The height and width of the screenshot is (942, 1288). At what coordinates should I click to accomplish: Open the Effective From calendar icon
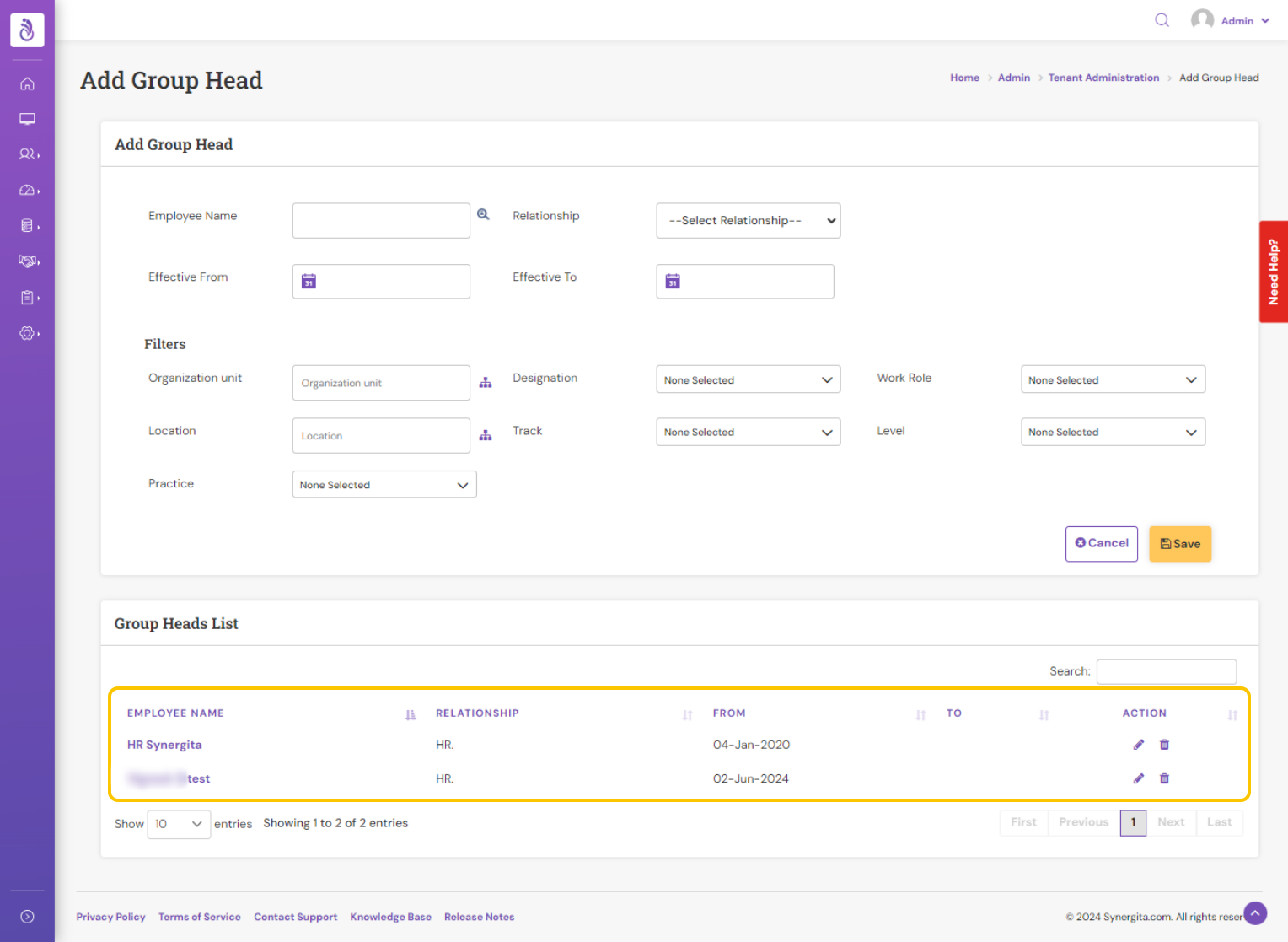pos(309,281)
